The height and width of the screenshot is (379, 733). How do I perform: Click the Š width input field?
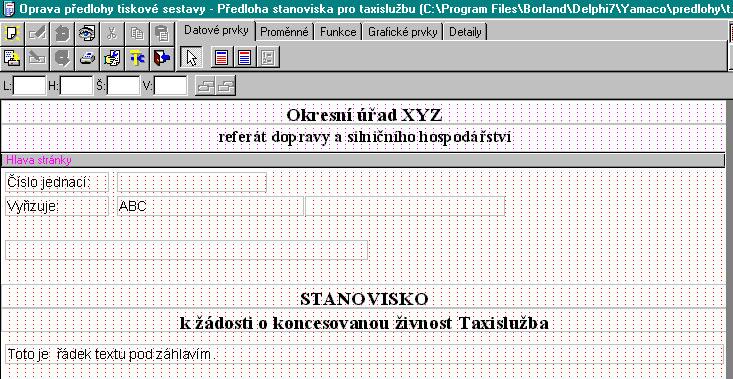[124, 86]
